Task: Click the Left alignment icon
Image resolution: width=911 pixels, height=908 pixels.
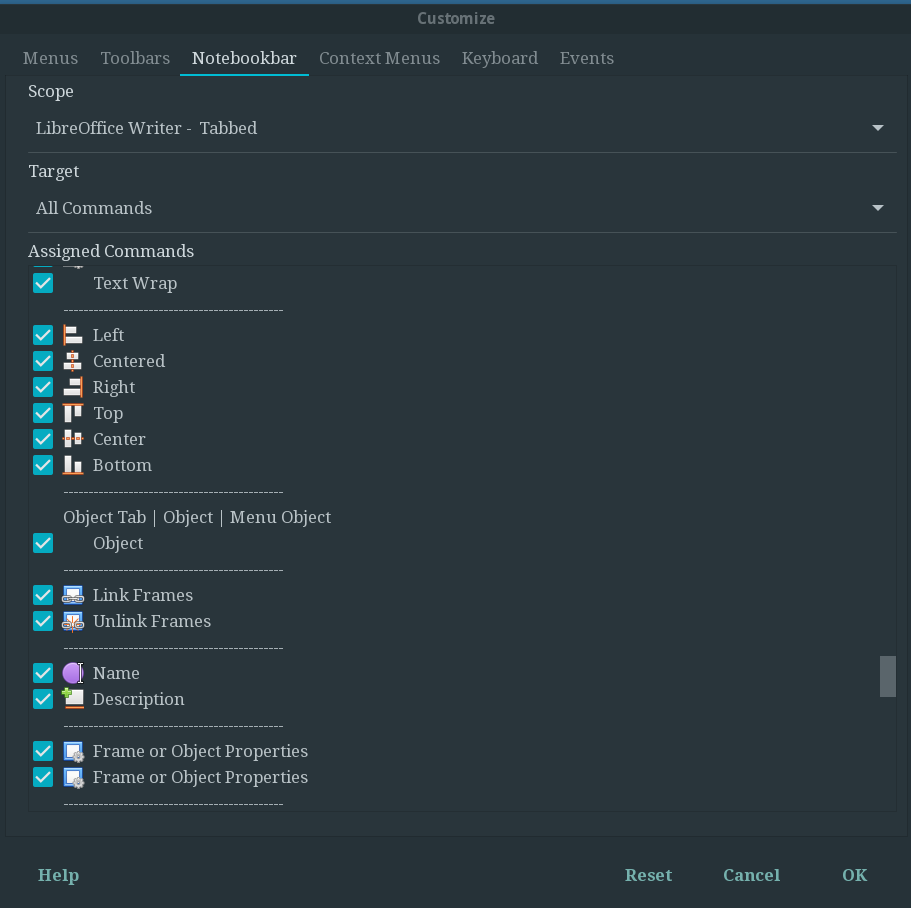Action: pos(73,335)
